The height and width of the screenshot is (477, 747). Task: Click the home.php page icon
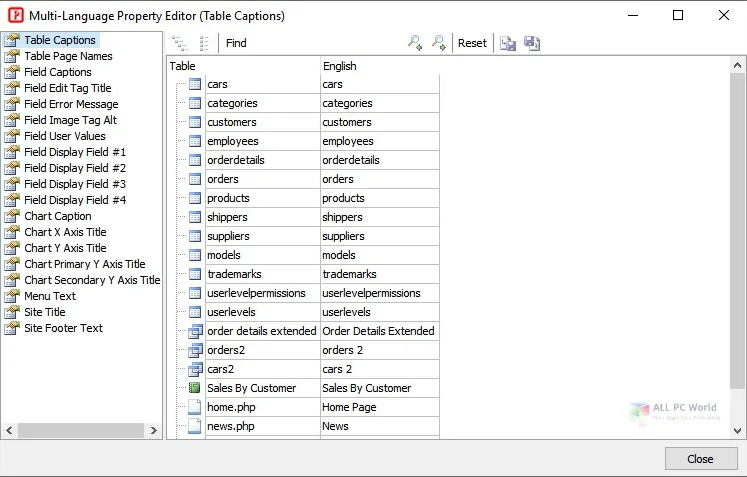[x=194, y=407]
